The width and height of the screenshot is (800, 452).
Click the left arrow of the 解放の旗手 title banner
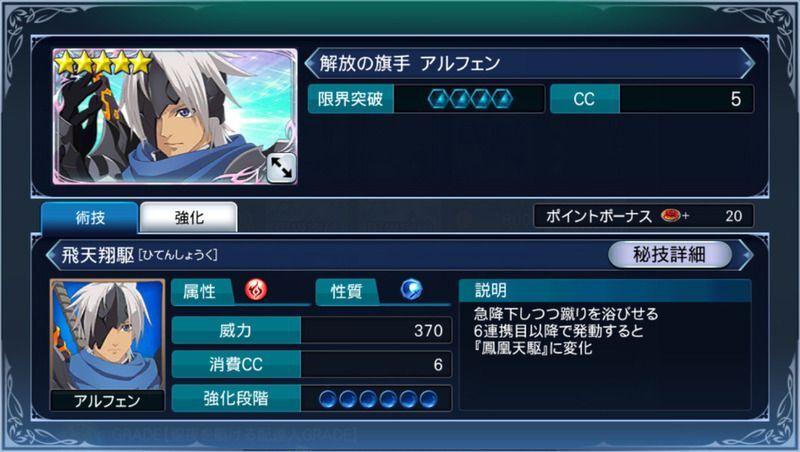pos(311,63)
